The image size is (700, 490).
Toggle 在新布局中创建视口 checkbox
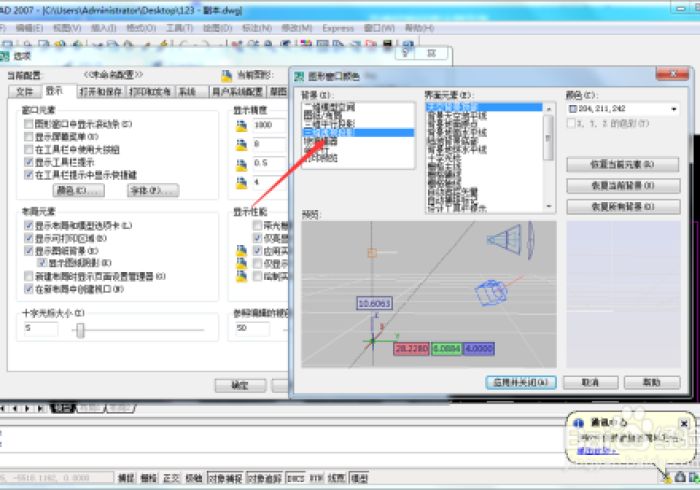(29, 289)
